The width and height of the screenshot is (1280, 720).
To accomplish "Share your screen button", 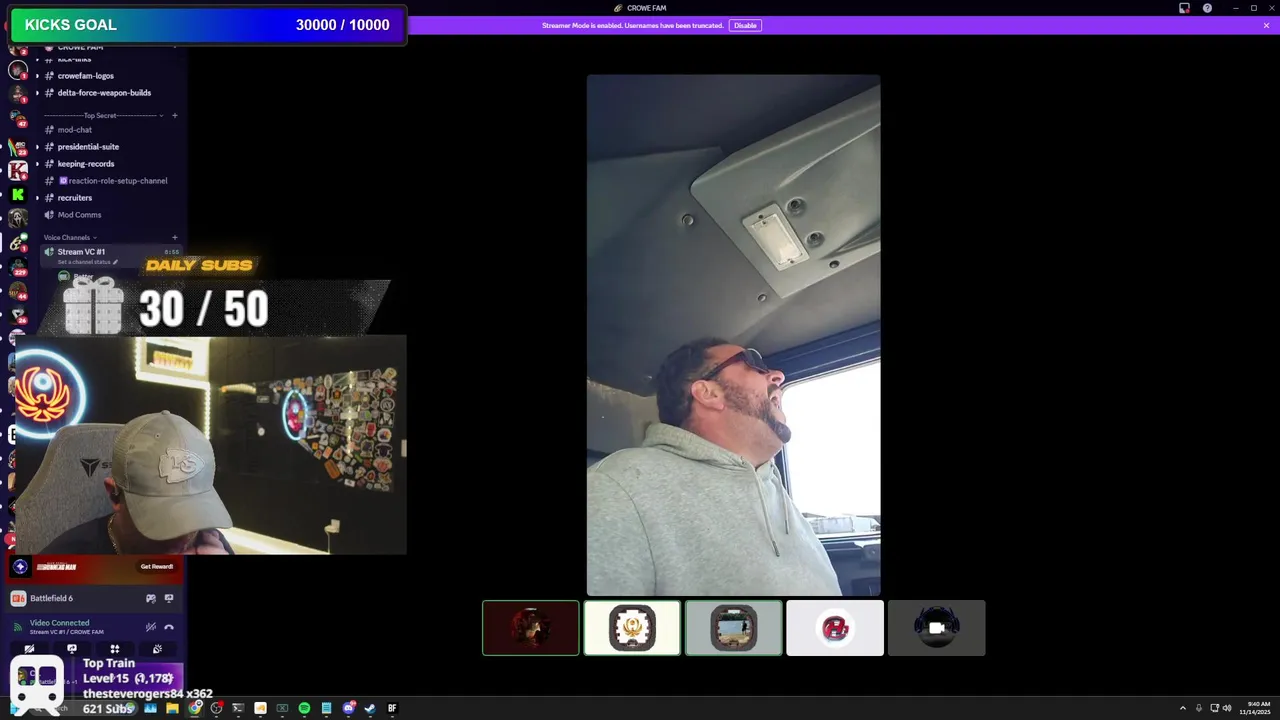I will [72, 649].
